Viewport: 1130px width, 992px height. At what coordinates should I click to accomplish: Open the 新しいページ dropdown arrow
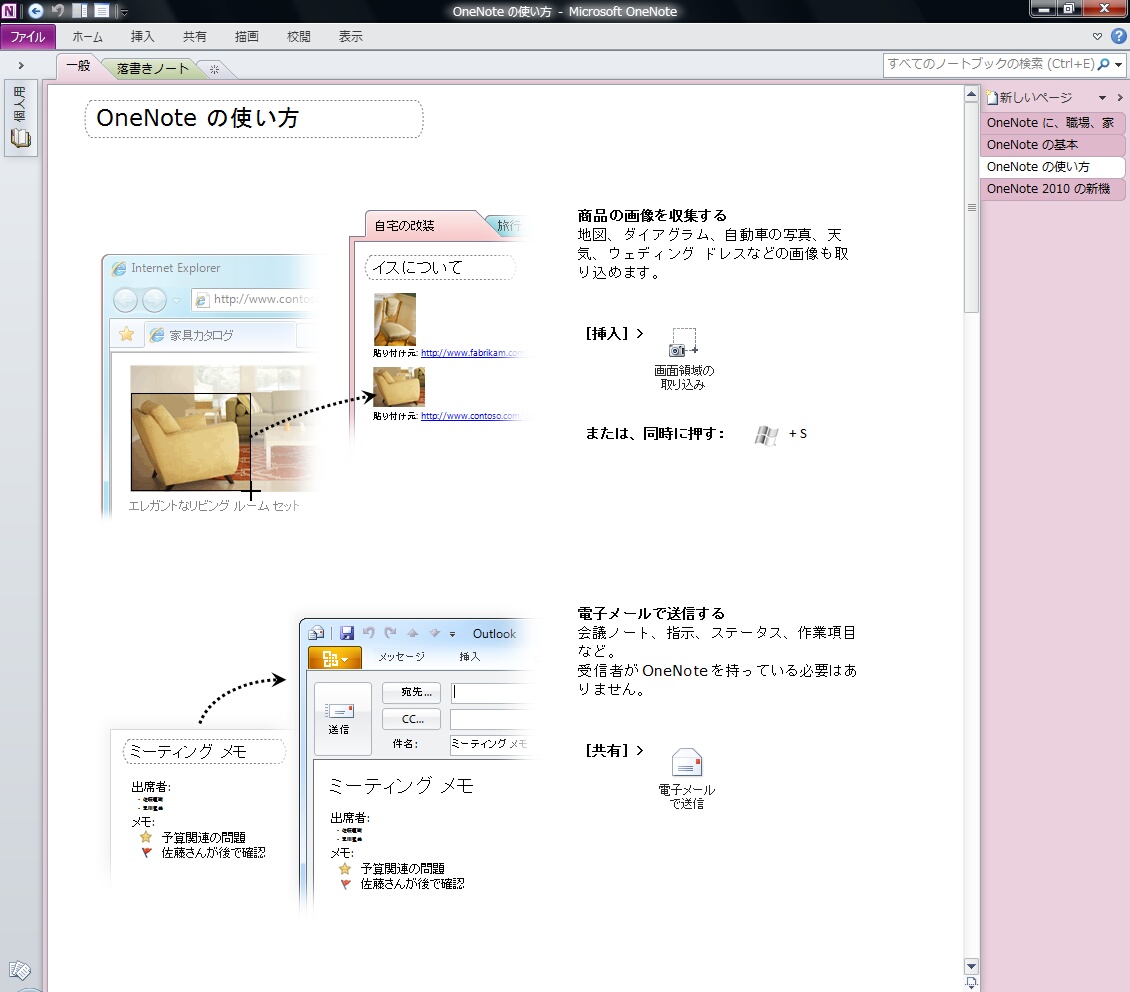pos(1102,98)
